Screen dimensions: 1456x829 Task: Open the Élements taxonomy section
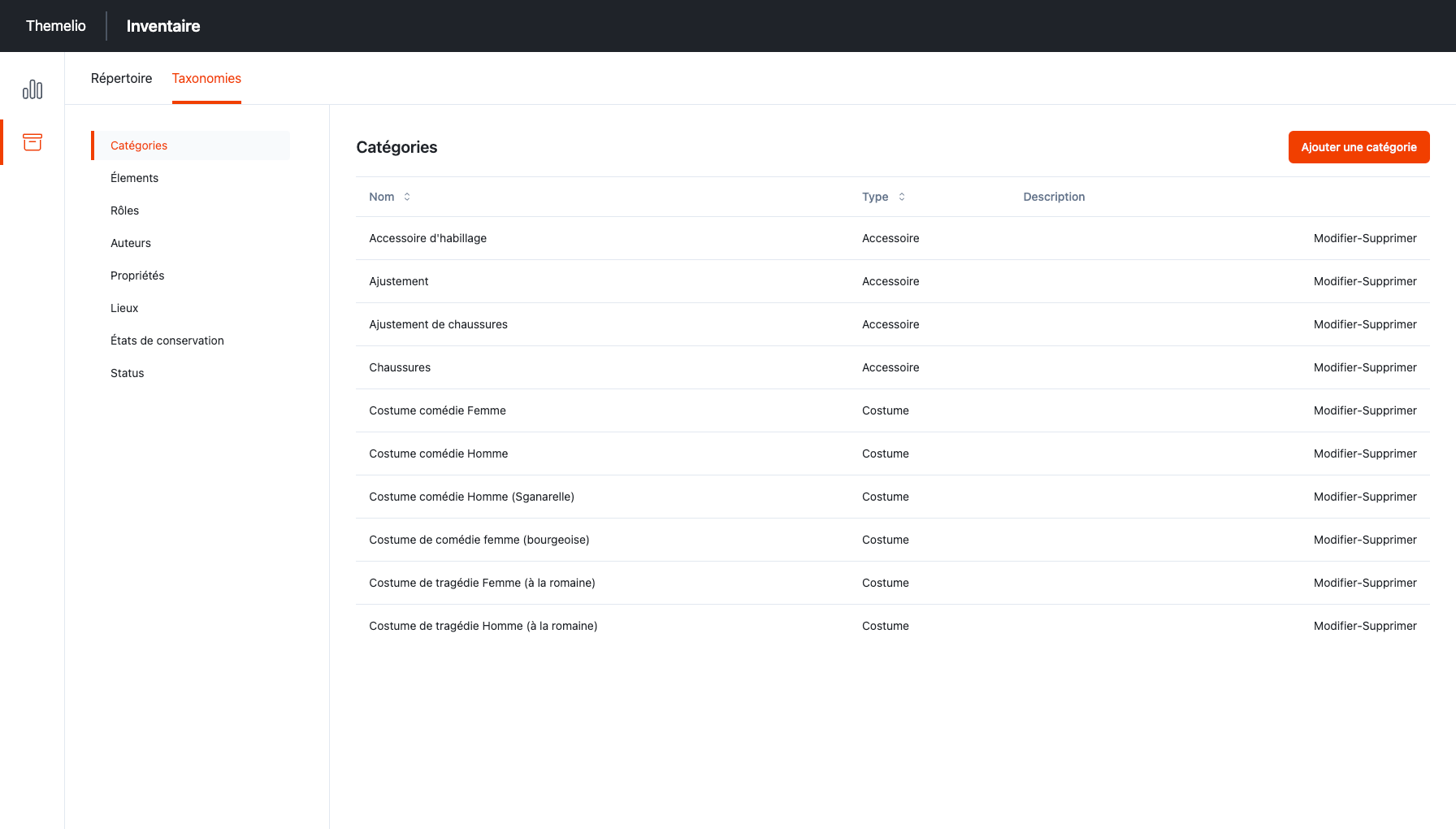click(x=134, y=178)
